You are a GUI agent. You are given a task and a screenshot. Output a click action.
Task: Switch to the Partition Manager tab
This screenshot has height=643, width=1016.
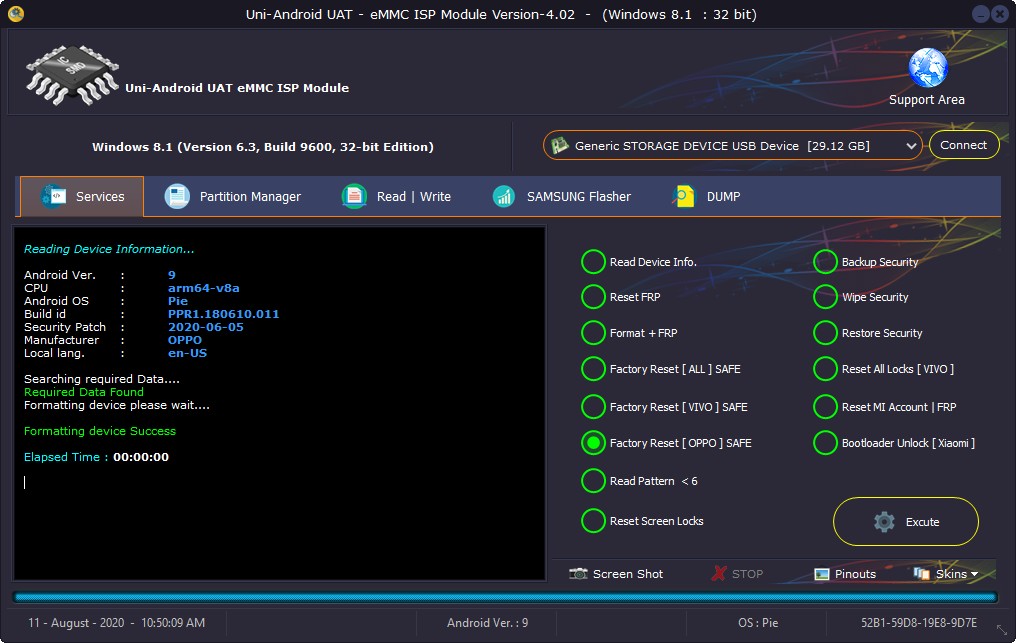[x=234, y=197]
